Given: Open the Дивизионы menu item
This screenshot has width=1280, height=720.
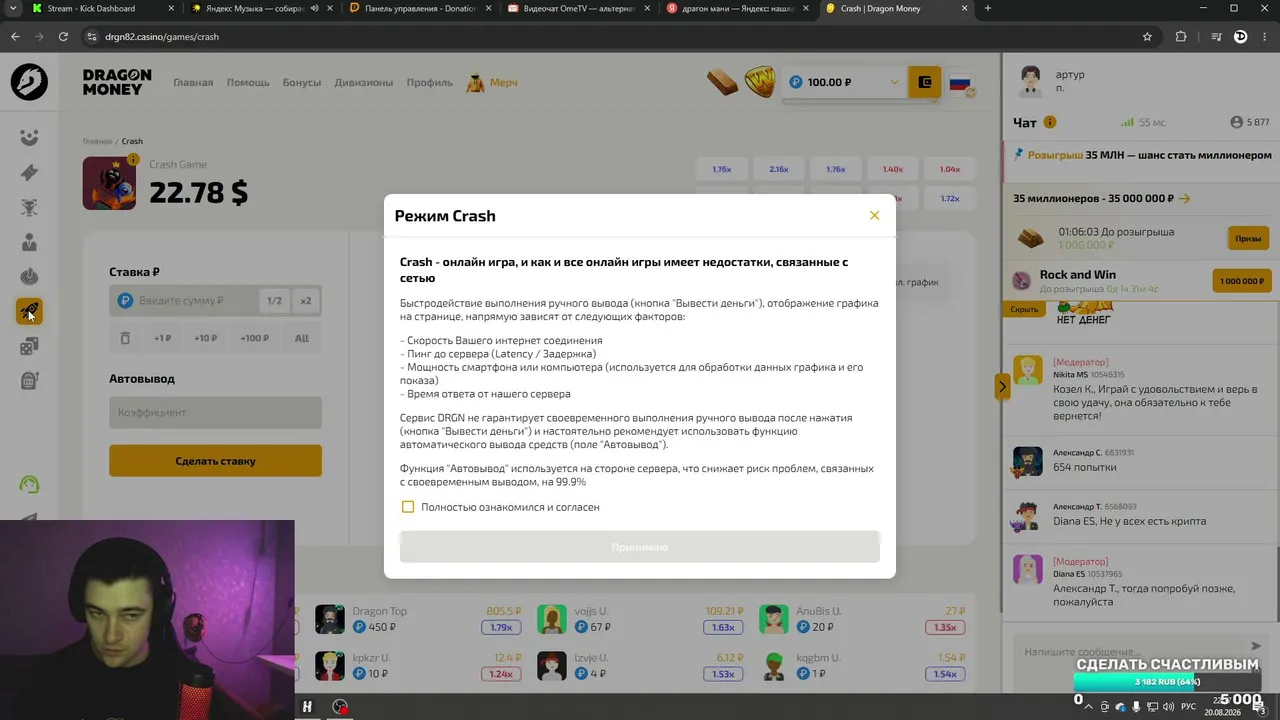Looking at the screenshot, I should coord(364,82).
